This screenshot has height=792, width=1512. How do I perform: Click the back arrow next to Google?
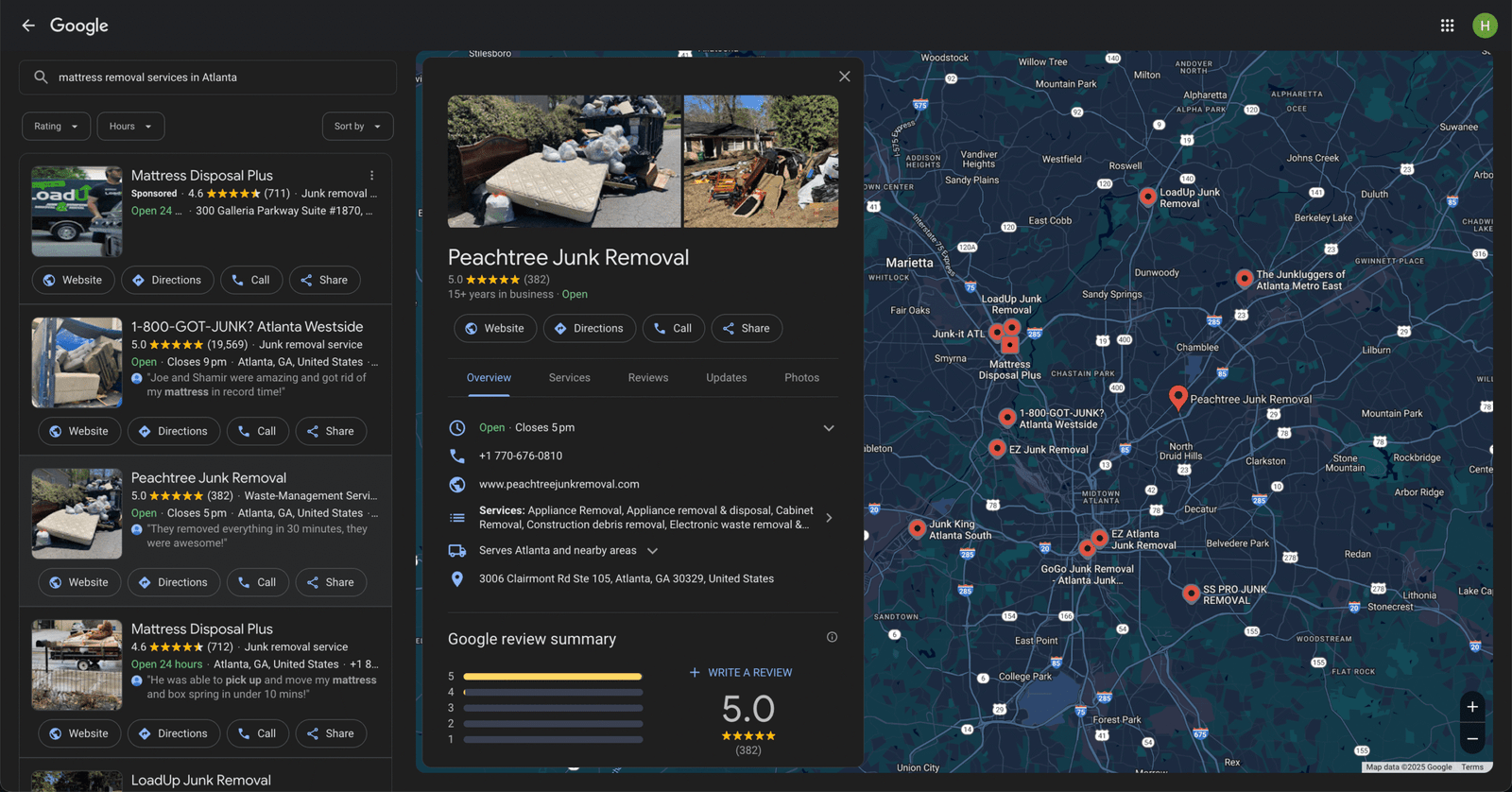(x=28, y=26)
